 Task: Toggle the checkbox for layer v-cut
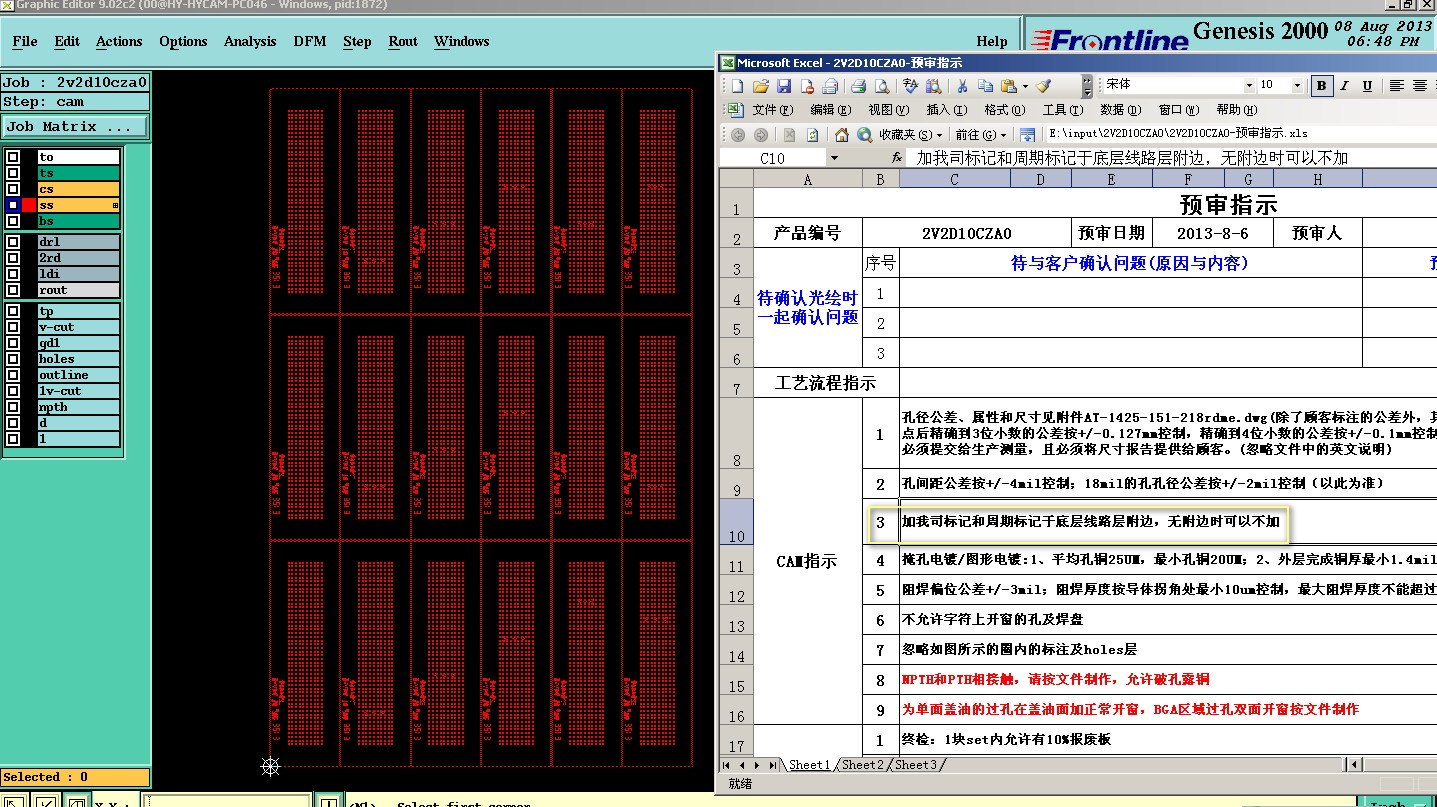pos(13,327)
